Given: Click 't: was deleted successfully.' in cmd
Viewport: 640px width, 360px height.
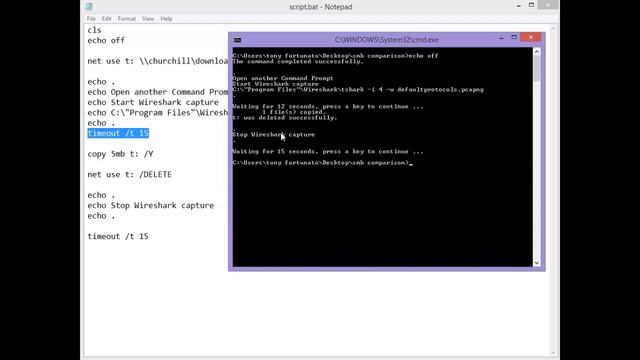Looking at the screenshot, I should click(285, 118).
